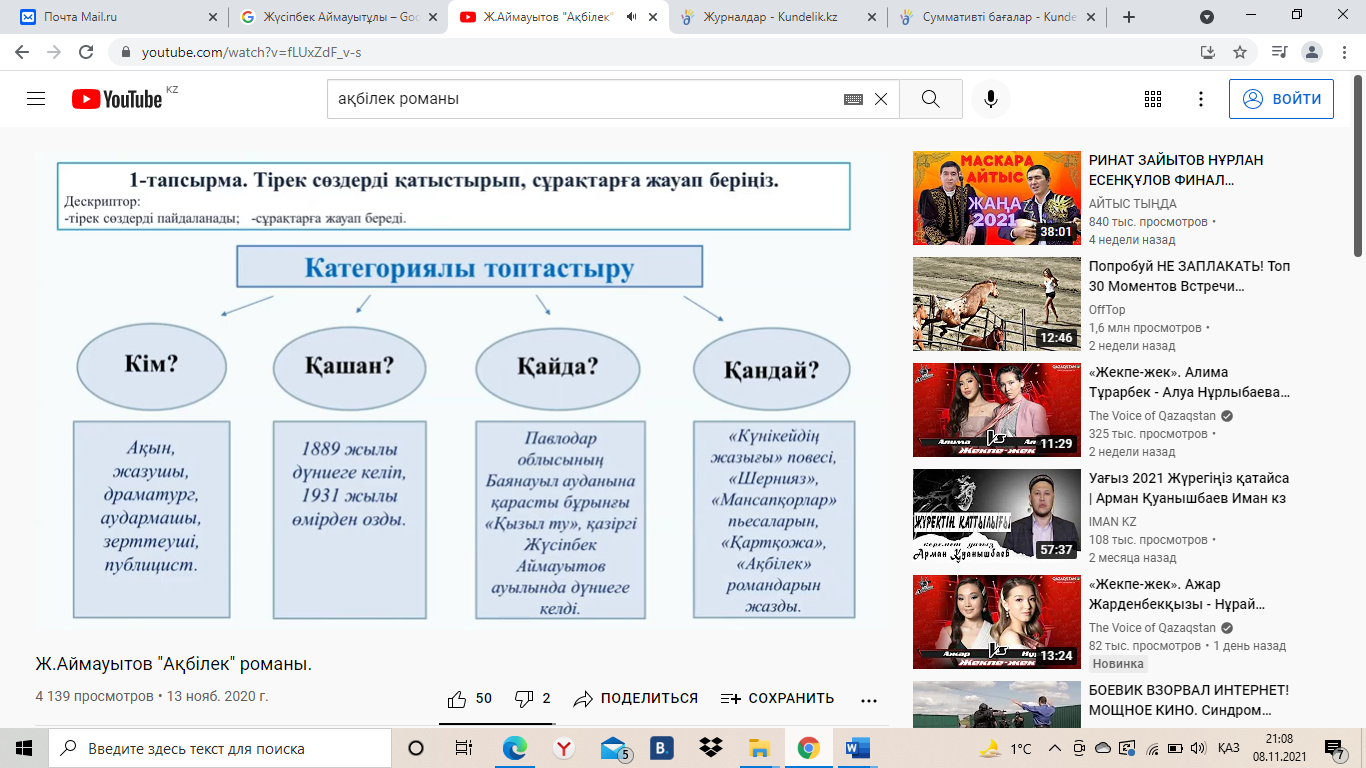This screenshot has height=768, width=1366.
Task: Clear the YouTube search query
Action: (x=881, y=99)
